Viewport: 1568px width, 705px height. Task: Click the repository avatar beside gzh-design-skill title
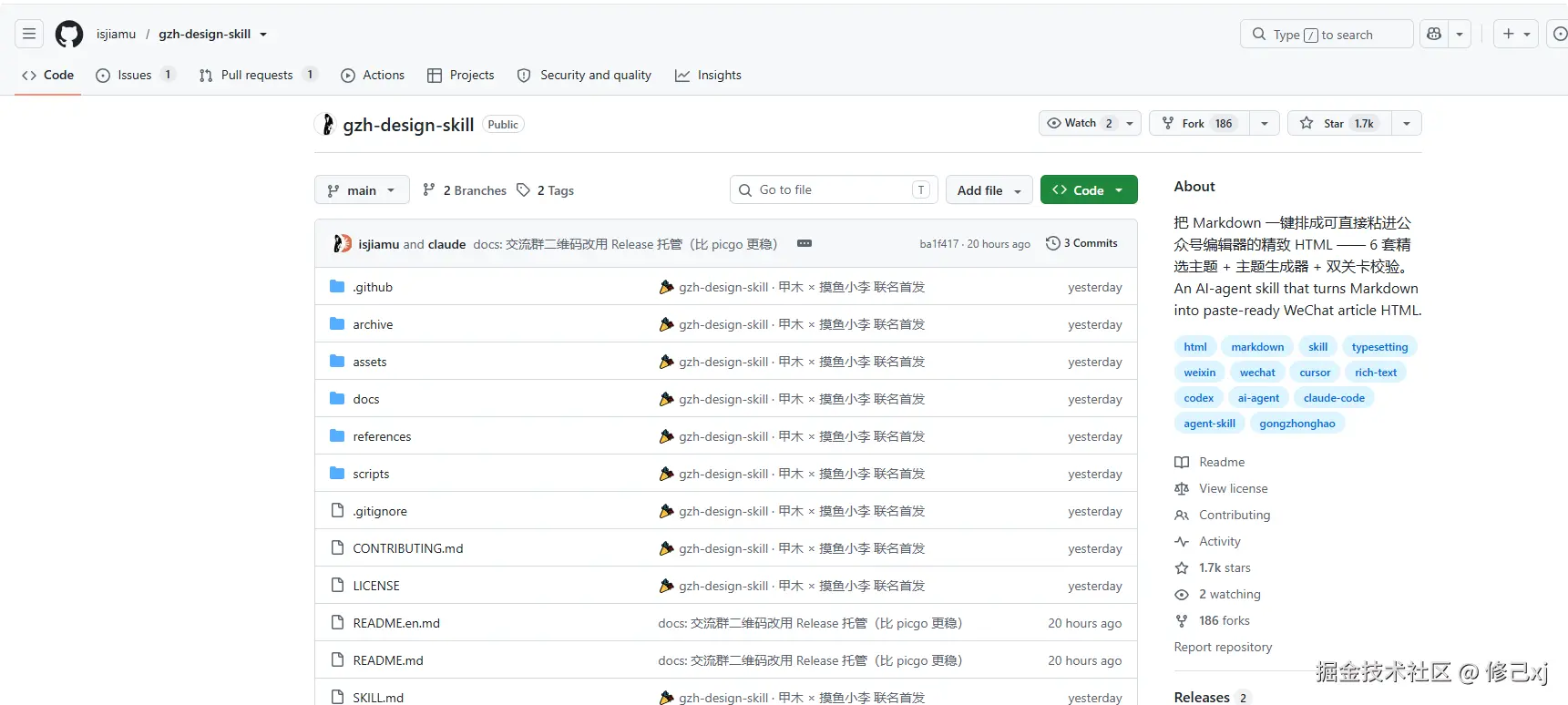[325, 125]
